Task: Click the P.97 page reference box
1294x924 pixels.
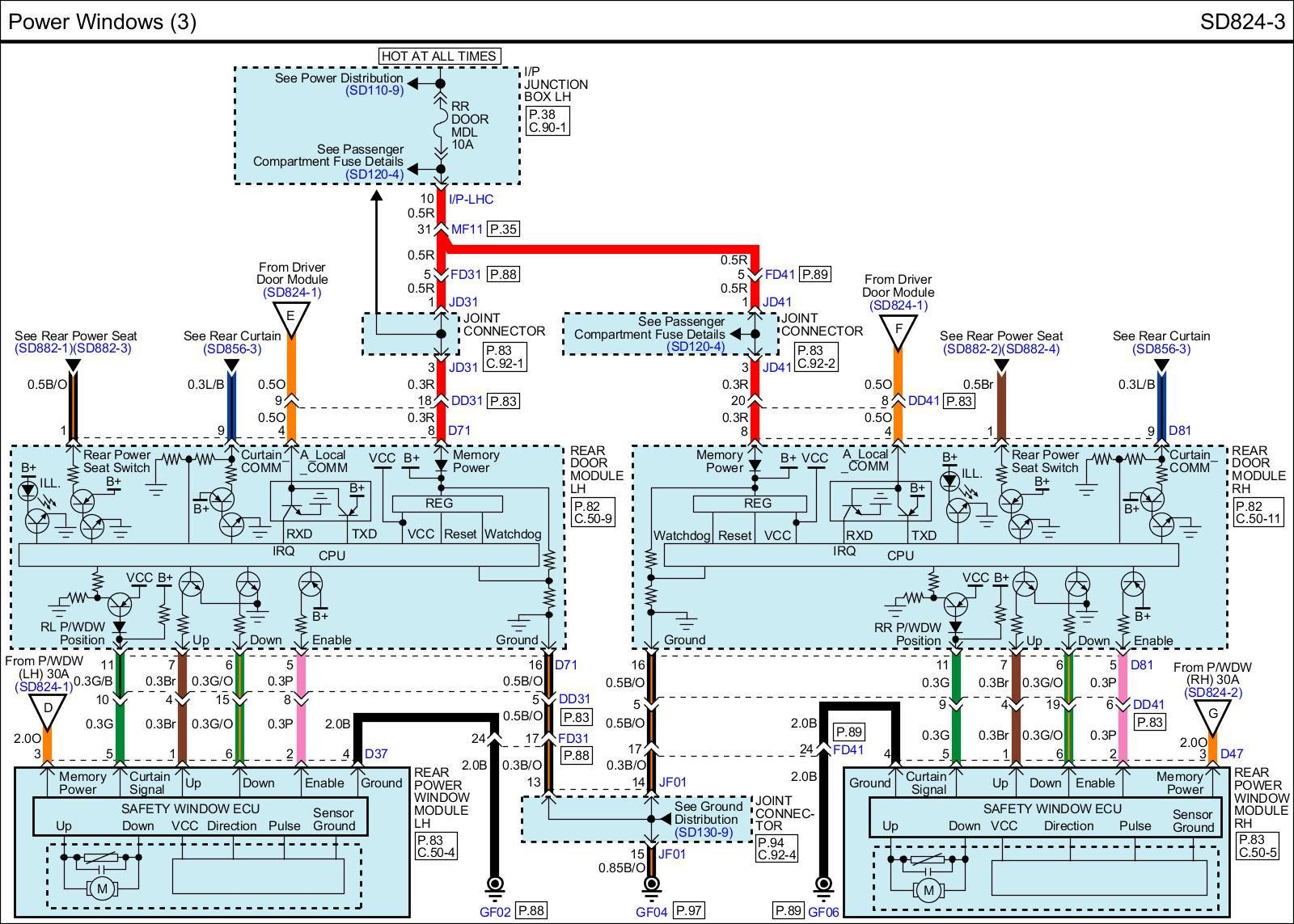Action: (x=688, y=910)
